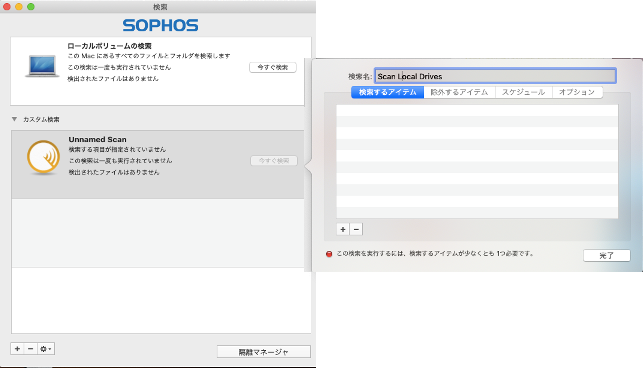The height and width of the screenshot is (368, 643).
Task: Close the 検索 window
Action: point(7,7)
